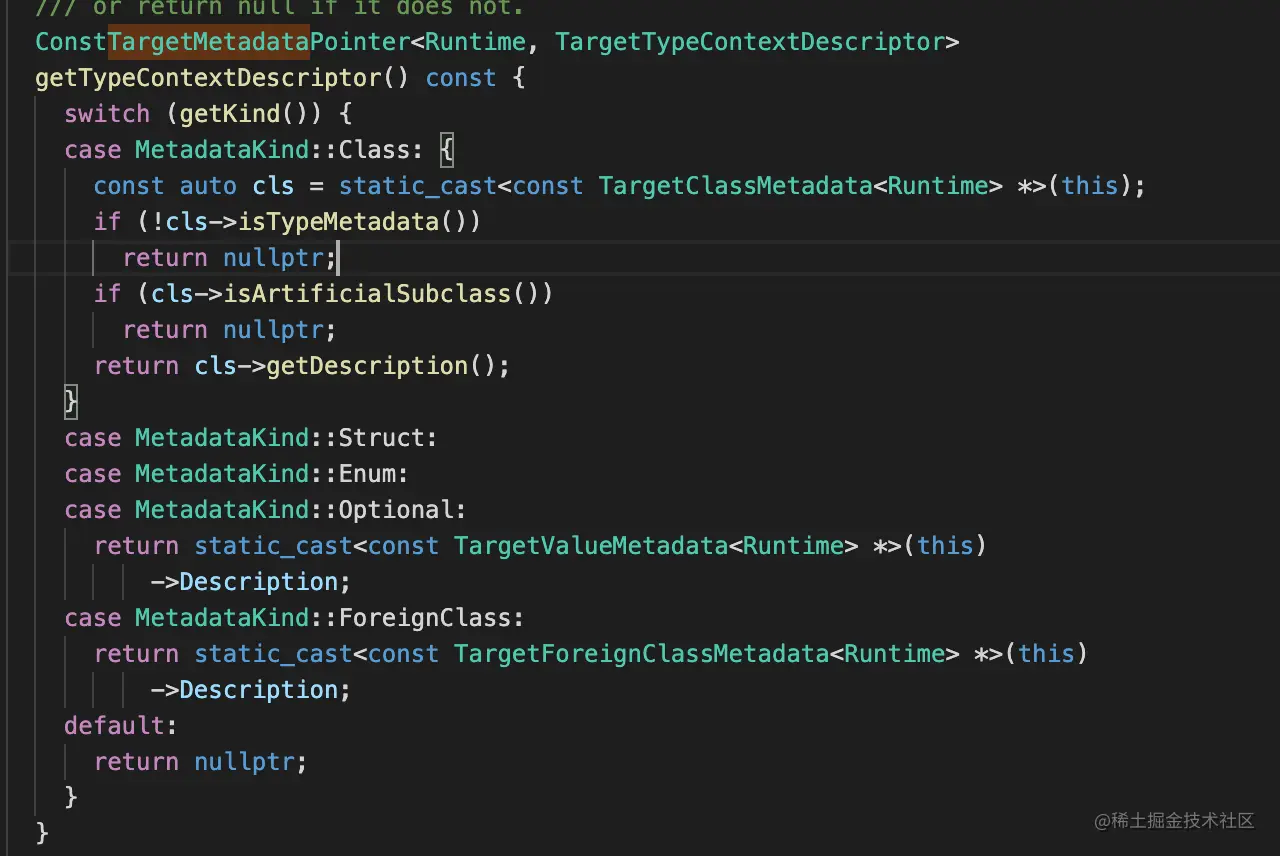Click the ForeignClass case label

click(295, 618)
